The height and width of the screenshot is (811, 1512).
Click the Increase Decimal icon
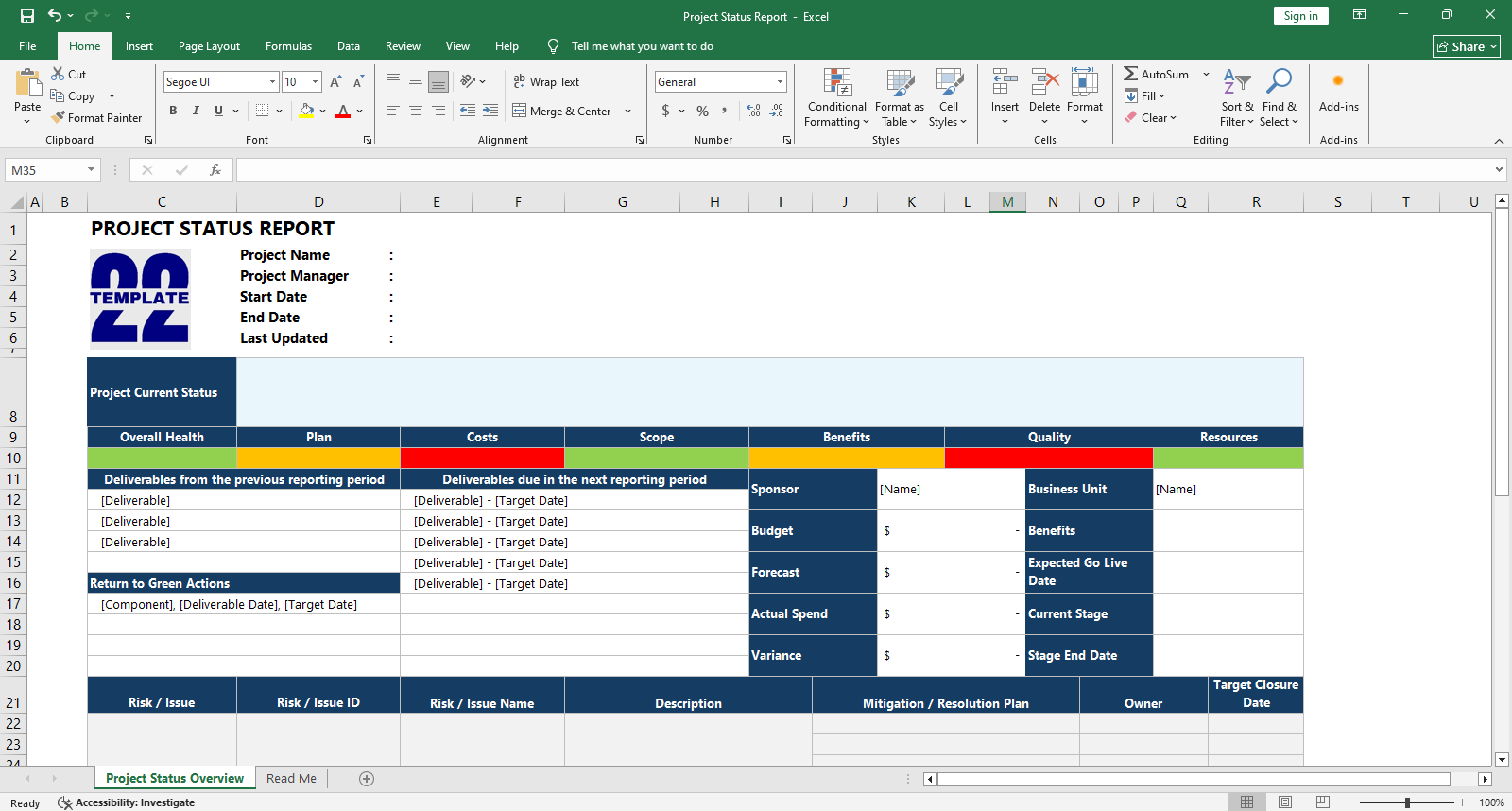point(753,111)
